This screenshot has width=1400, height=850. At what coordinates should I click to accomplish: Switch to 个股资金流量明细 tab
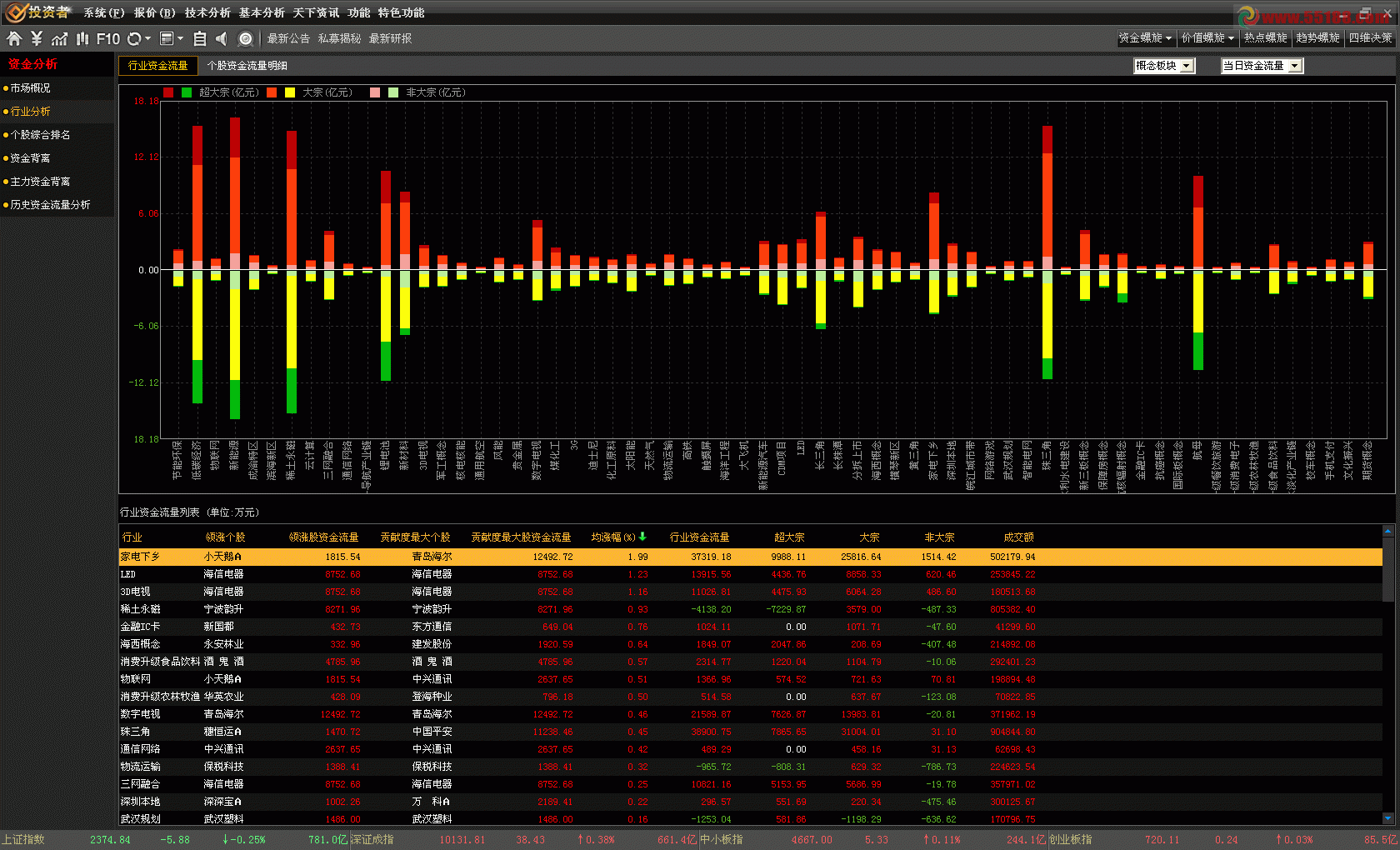[247, 65]
